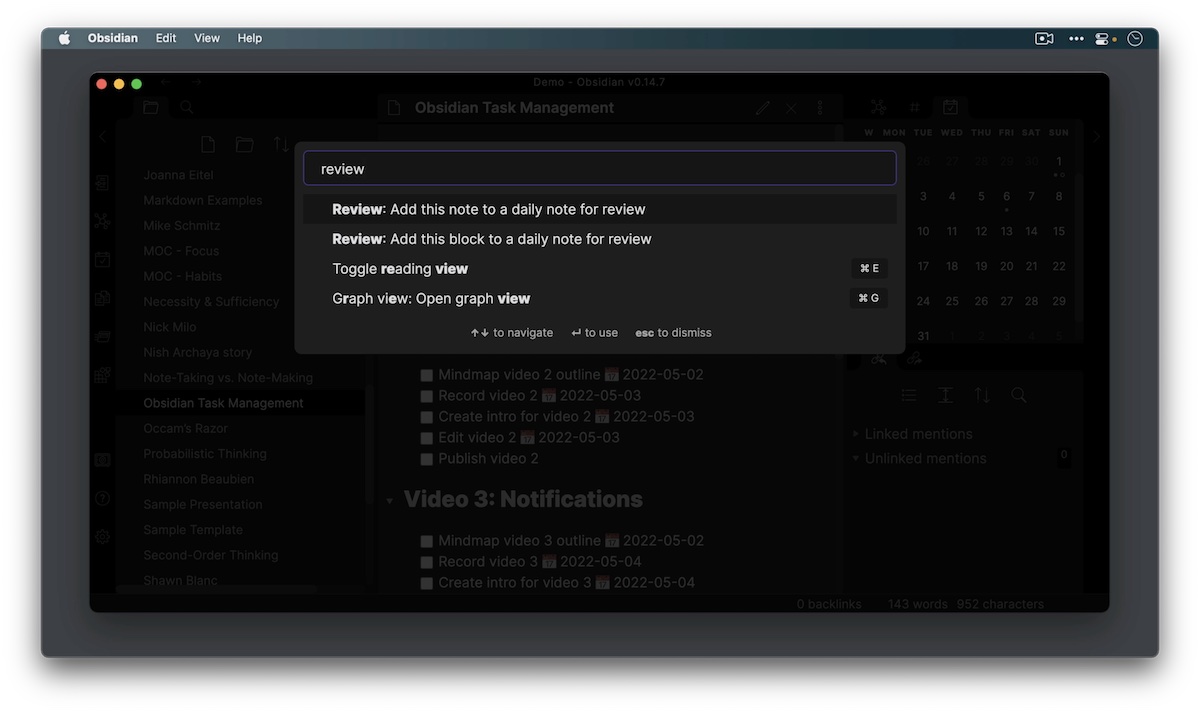Check the Edit video 2 task
Image resolution: width=1200 pixels, height=712 pixels.
[x=426, y=438]
